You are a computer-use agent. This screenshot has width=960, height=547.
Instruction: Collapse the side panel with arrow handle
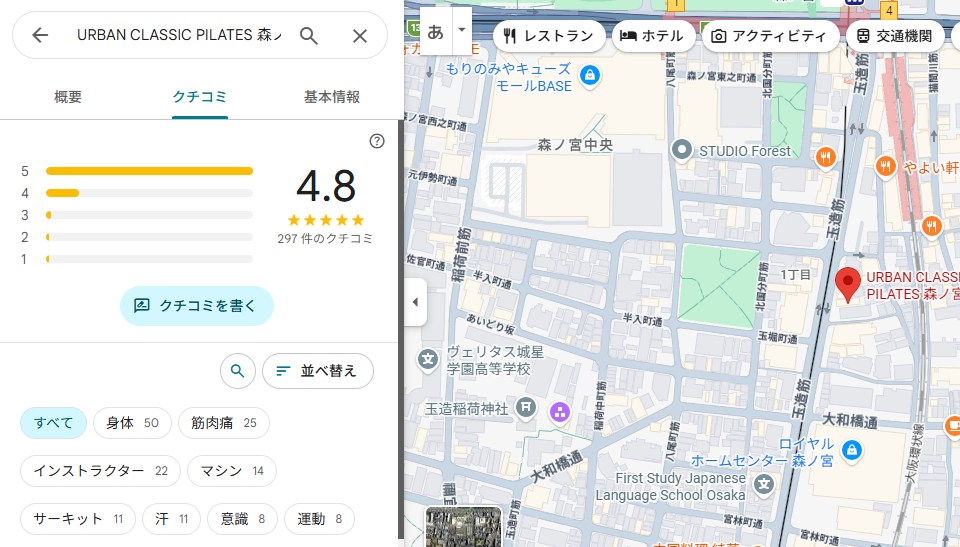point(415,302)
